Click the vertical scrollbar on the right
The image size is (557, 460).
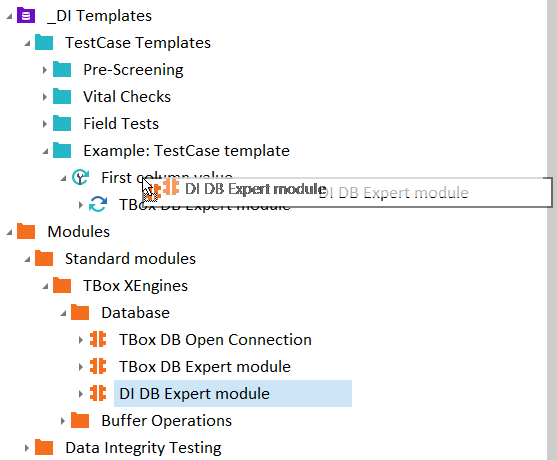tap(552, 230)
